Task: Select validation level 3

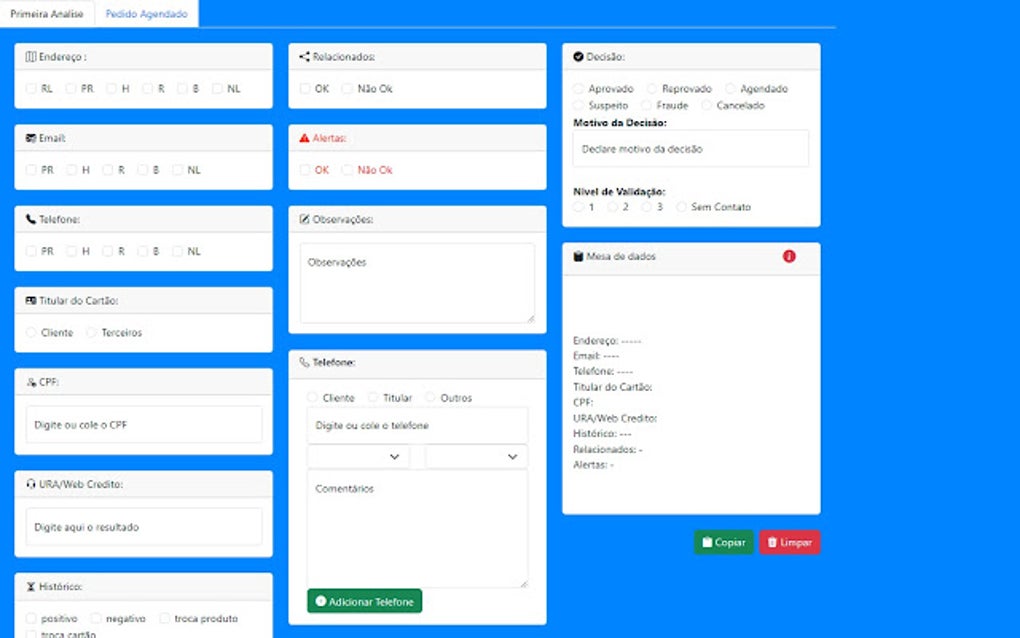Action: click(x=647, y=207)
